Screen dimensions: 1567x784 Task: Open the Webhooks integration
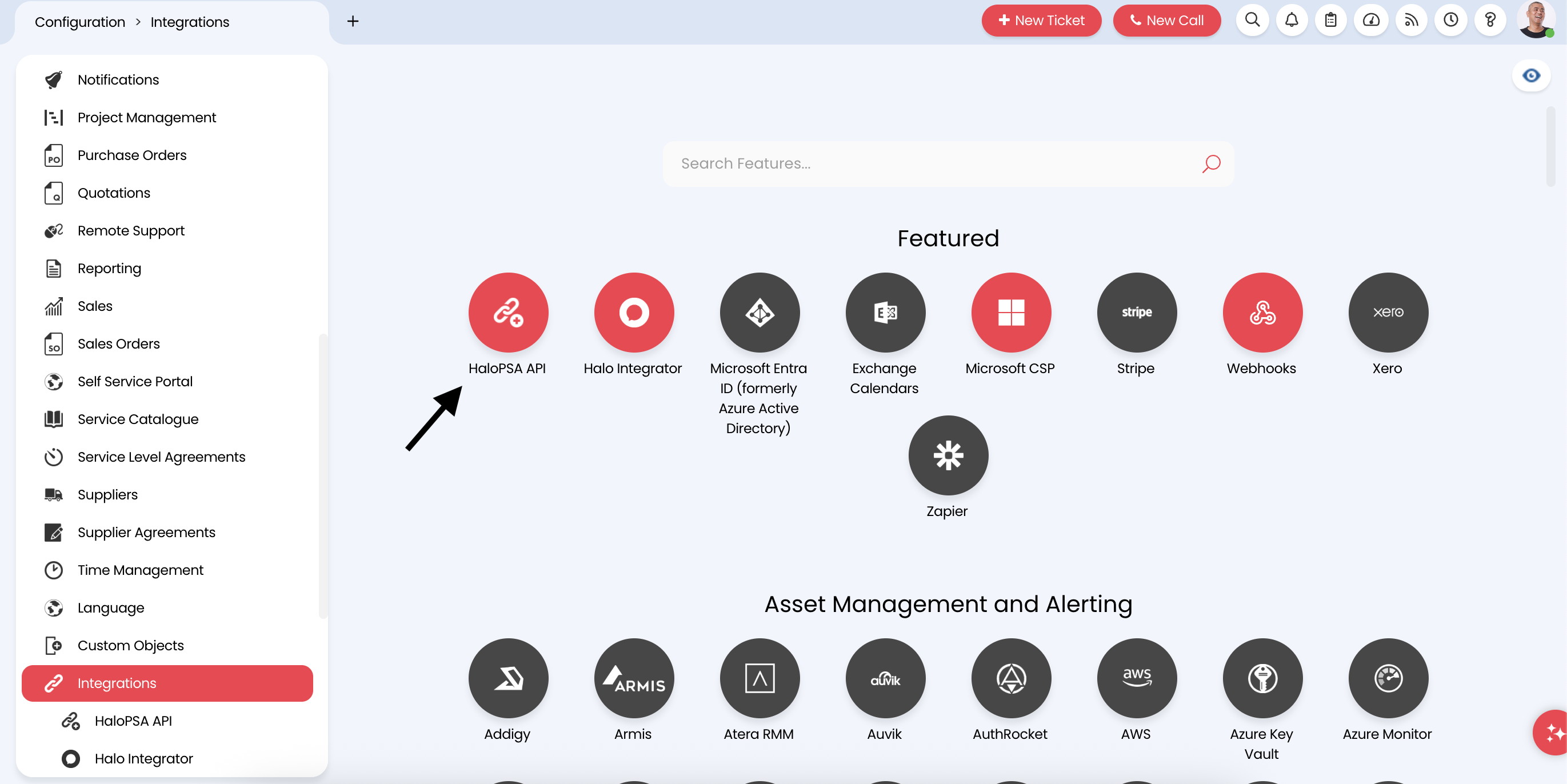(x=1262, y=313)
